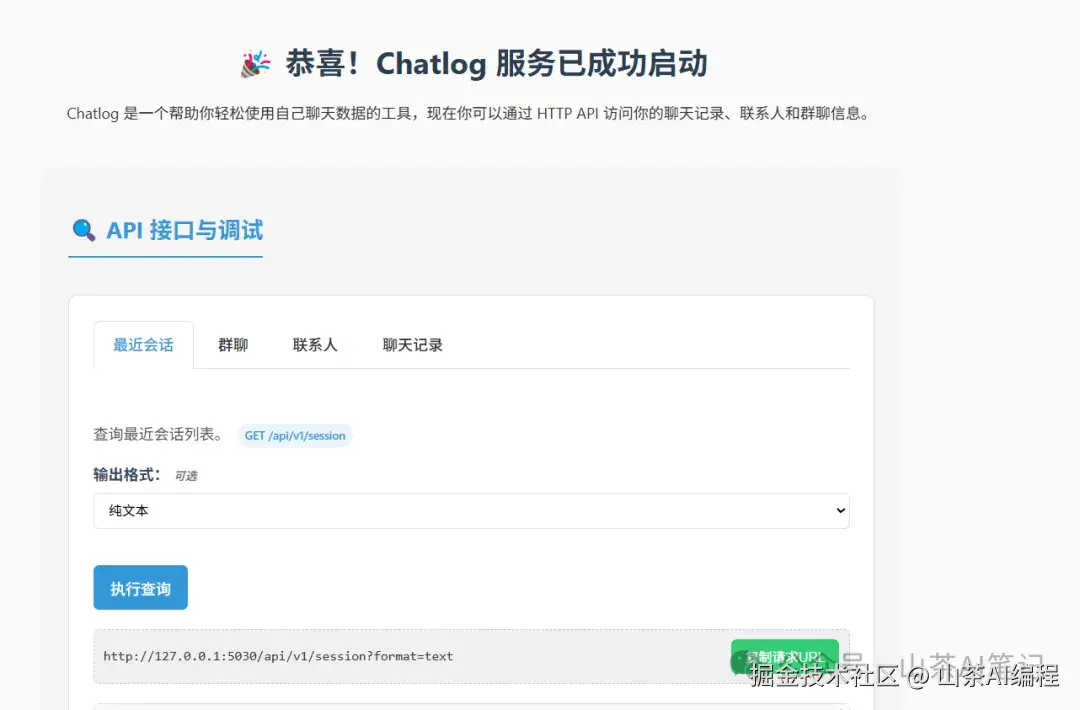Click the 可选 hint next to 输出格式

(x=186, y=475)
